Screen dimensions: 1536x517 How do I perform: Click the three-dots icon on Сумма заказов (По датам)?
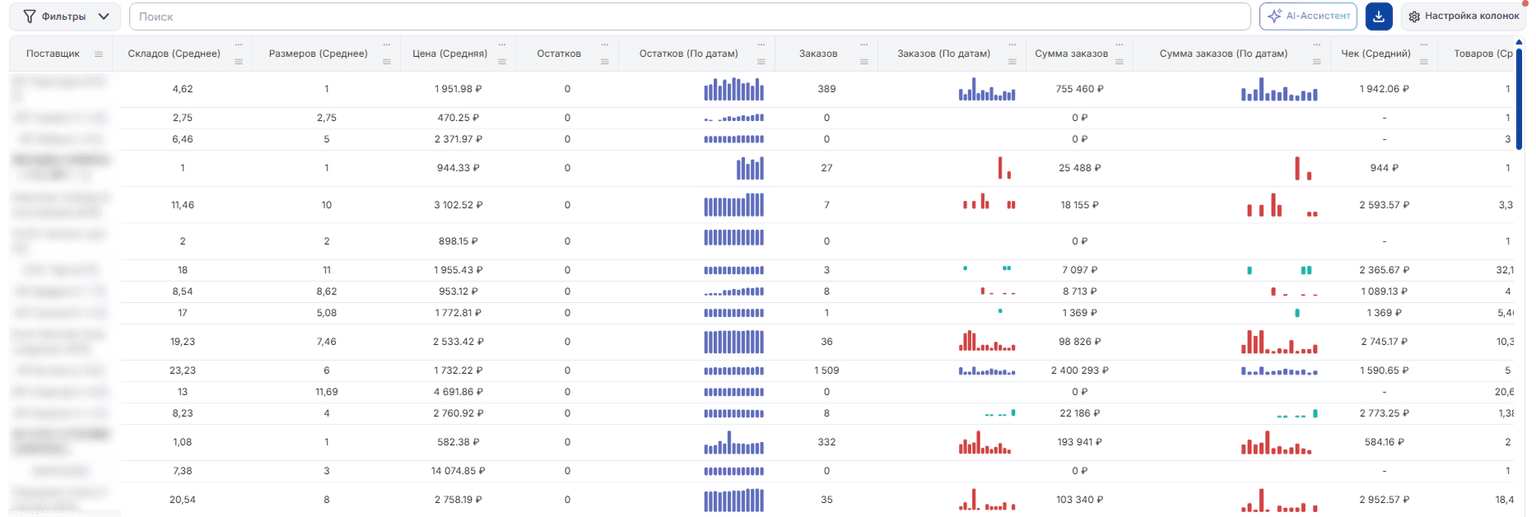click(1317, 45)
